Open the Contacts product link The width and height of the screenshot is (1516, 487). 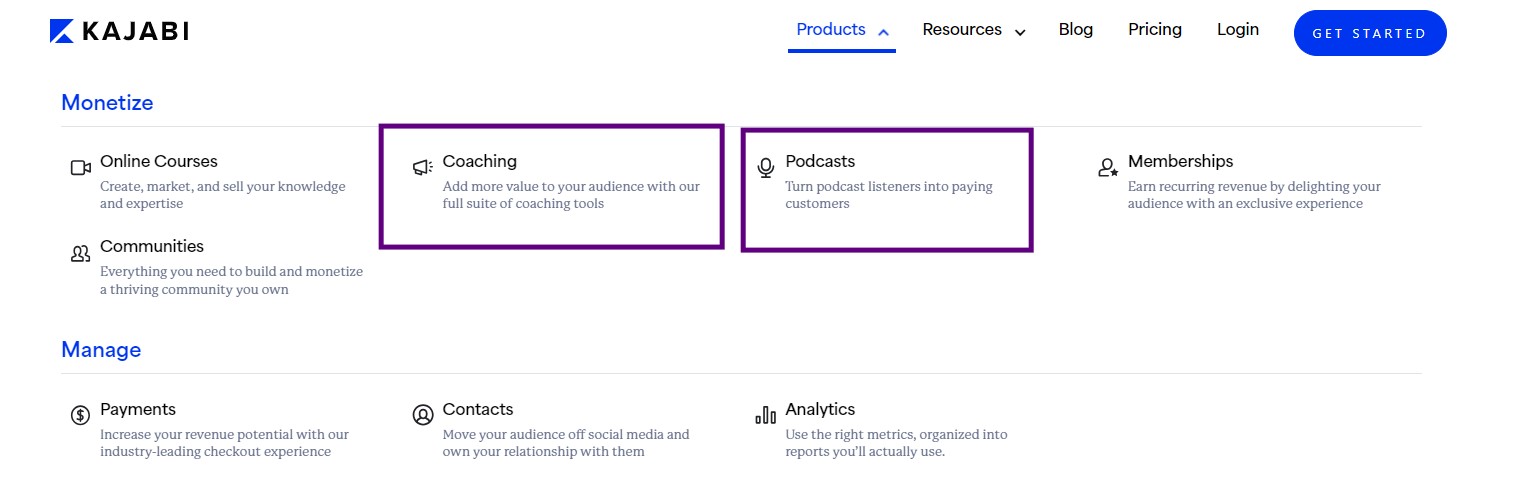pyautogui.click(x=478, y=409)
